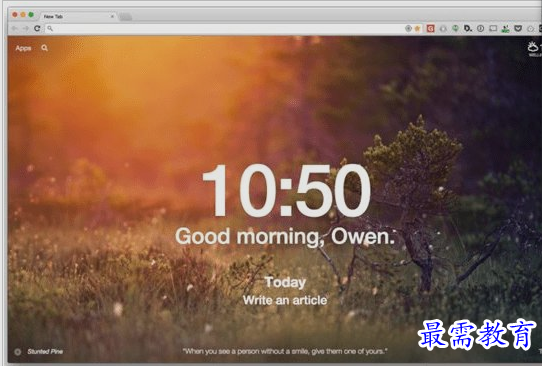Image resolution: width=542 pixels, height=366 pixels.
Task: Click the yellow macOS minimize button
Action: pos(23,15)
